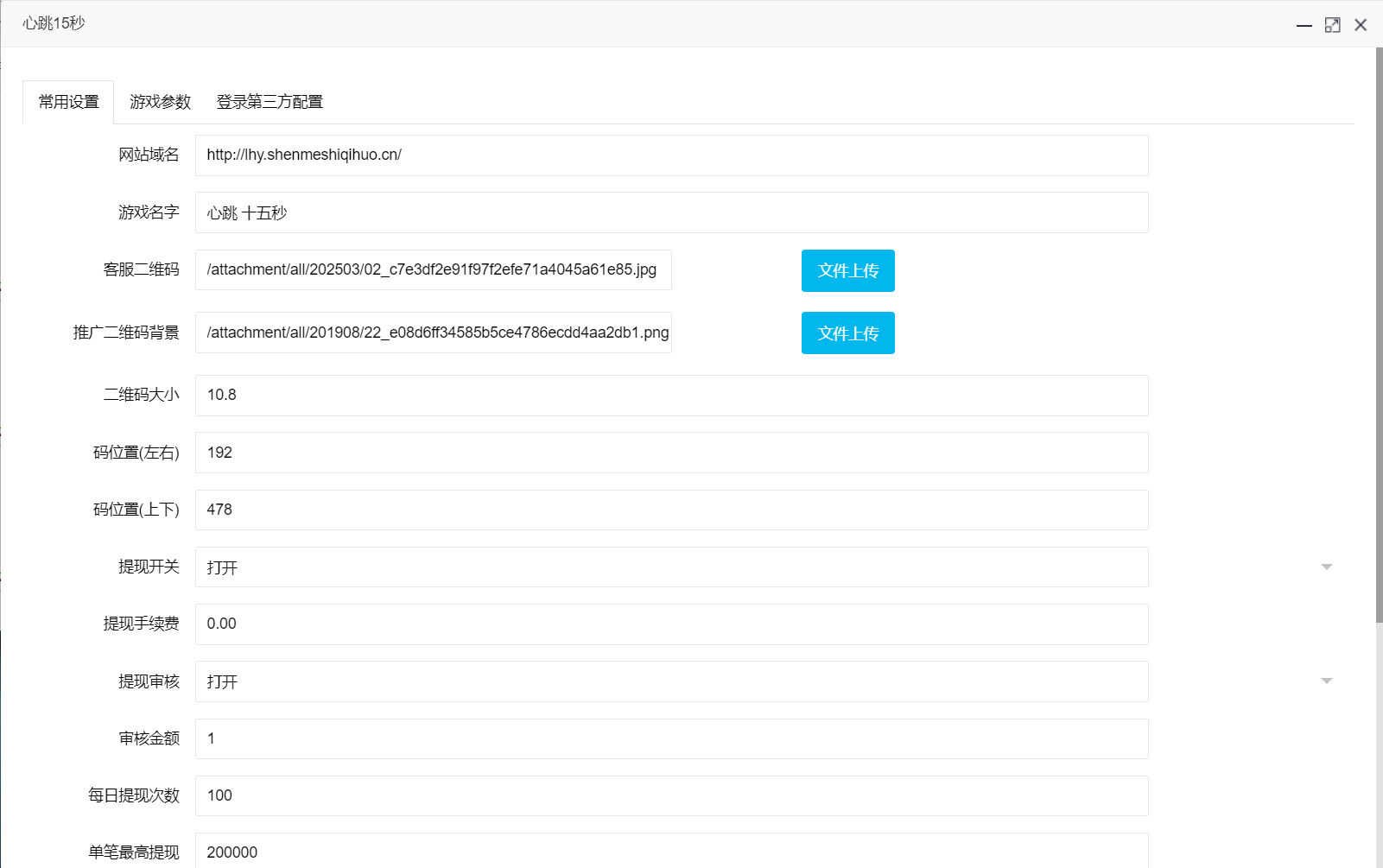
Task: Select the 客服二维码 file path text
Action: pos(433,269)
